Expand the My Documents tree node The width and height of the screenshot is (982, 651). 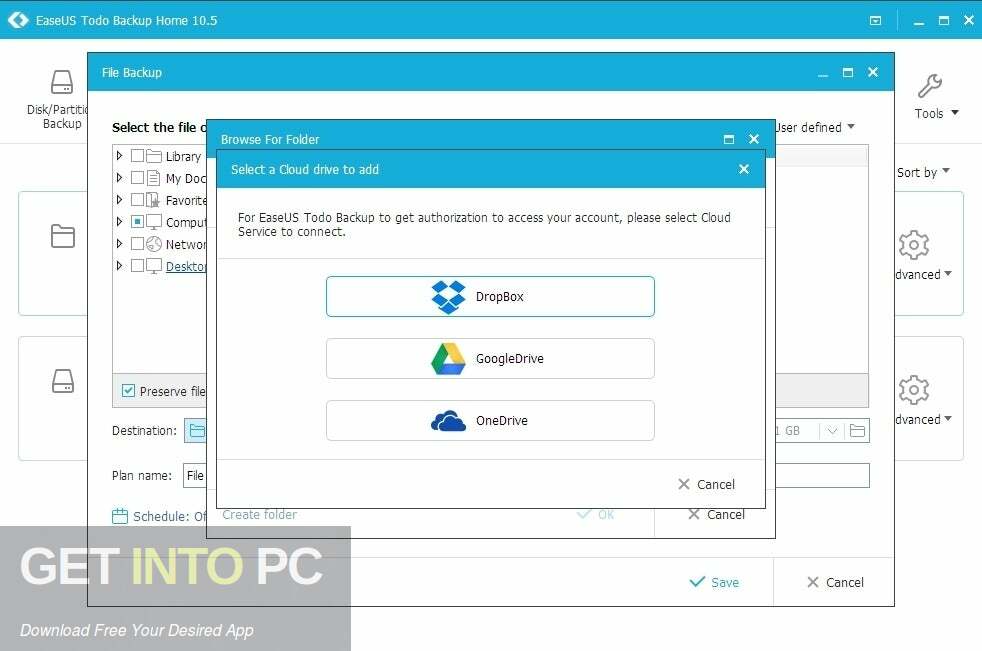tap(119, 178)
